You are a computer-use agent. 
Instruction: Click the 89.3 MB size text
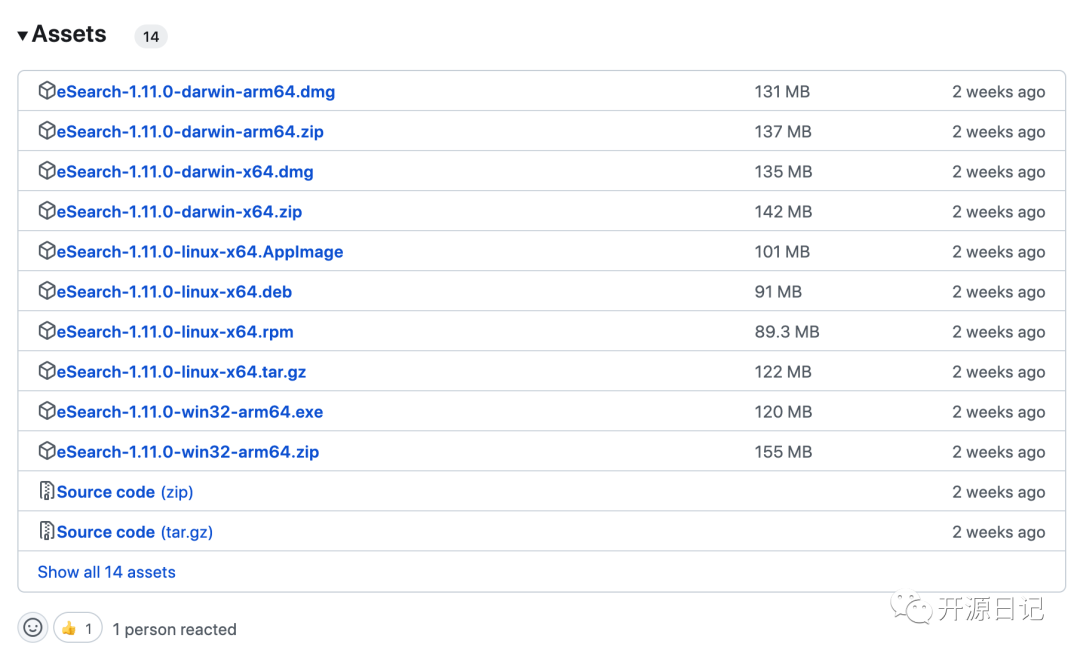787,331
